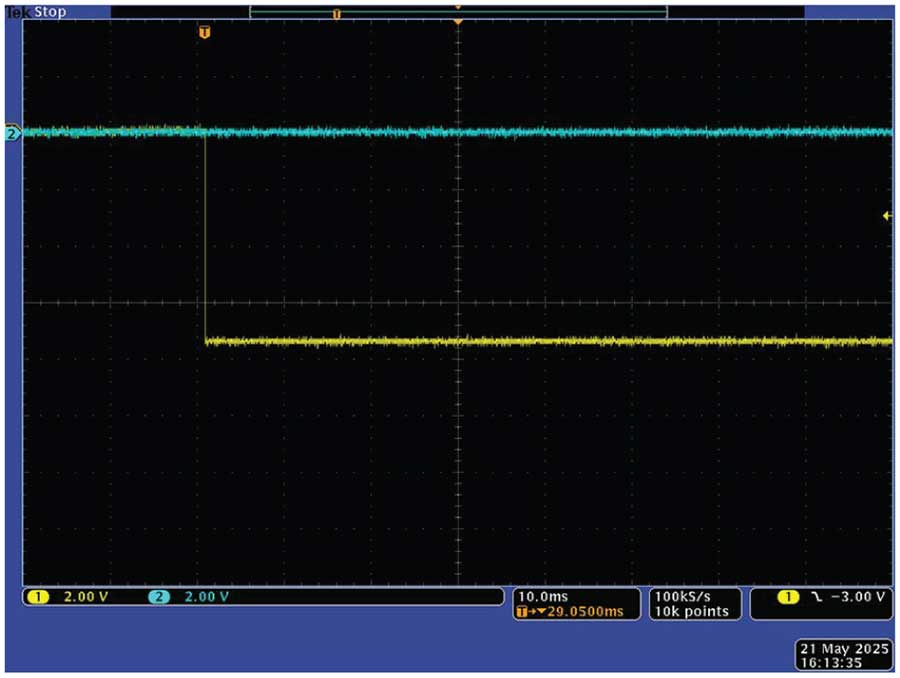Image resolution: width=900 pixels, height=678 pixels.
Task: Click the orange center expansion point triangle
Action: pos(458,21)
